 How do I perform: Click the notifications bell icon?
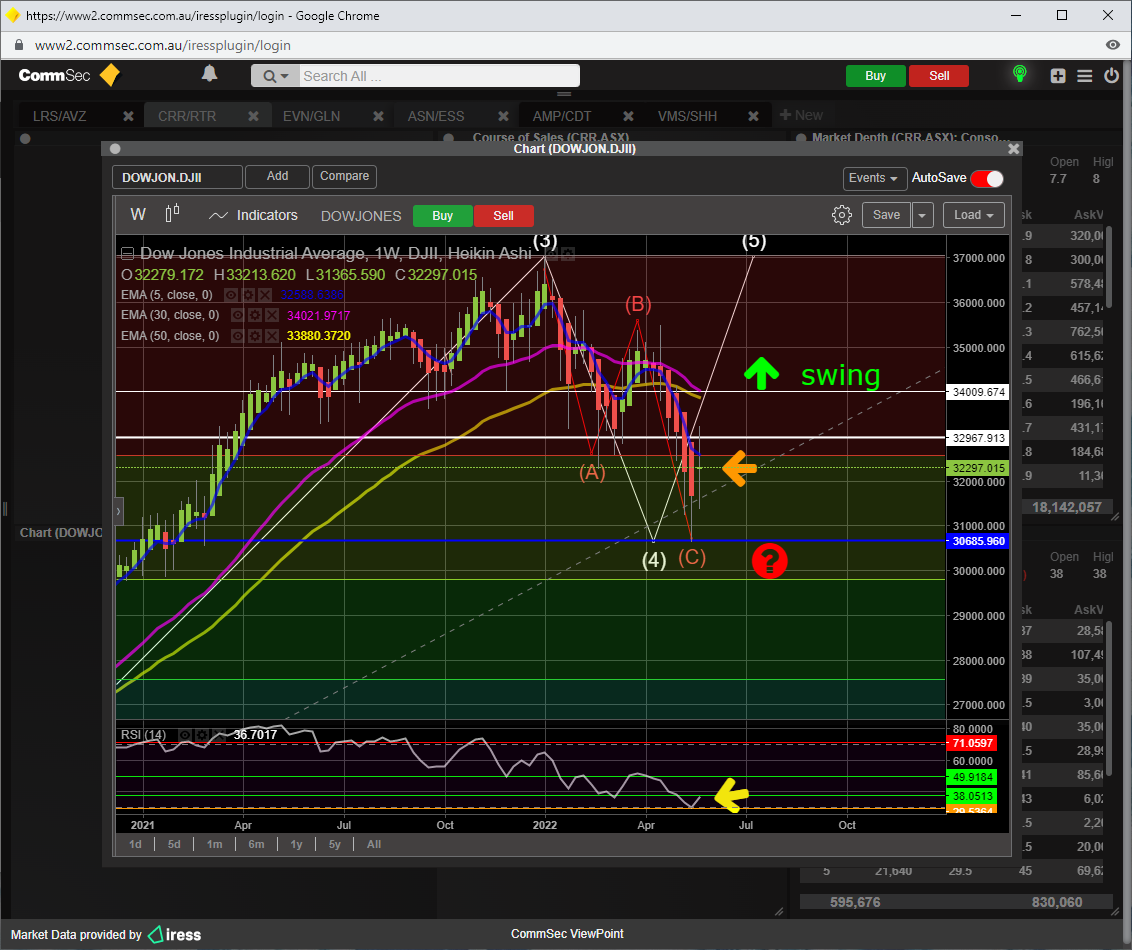(209, 74)
